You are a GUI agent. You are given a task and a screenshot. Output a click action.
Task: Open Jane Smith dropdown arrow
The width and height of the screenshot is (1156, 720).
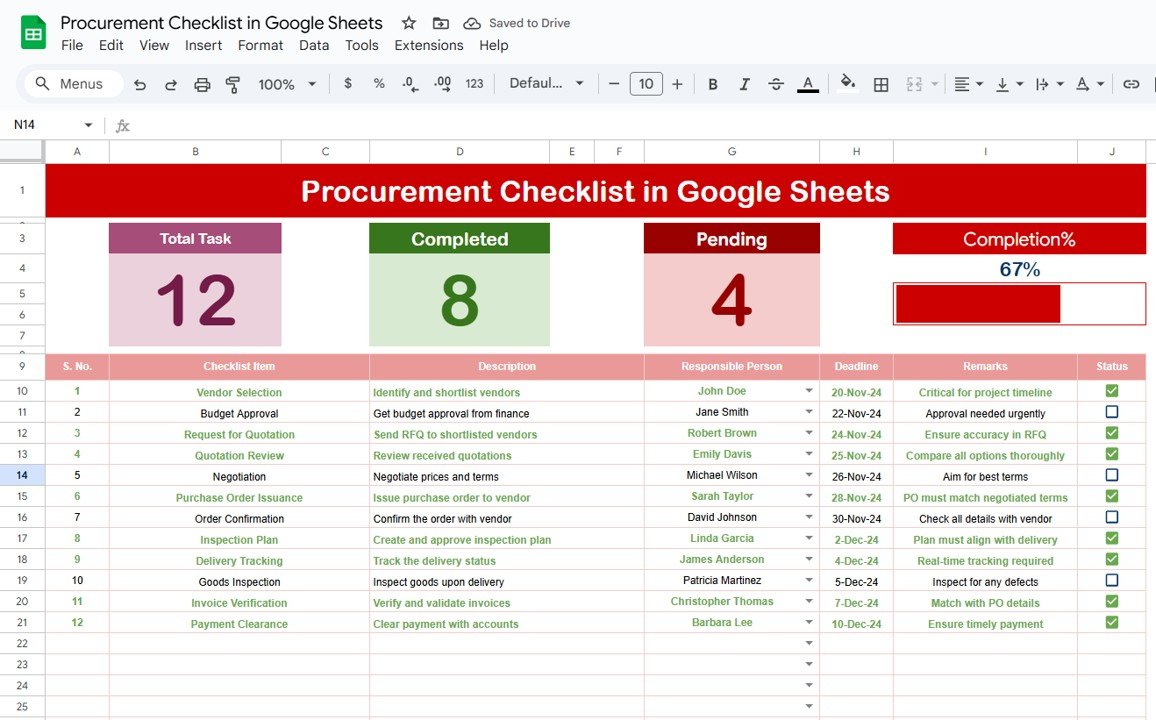(x=809, y=412)
